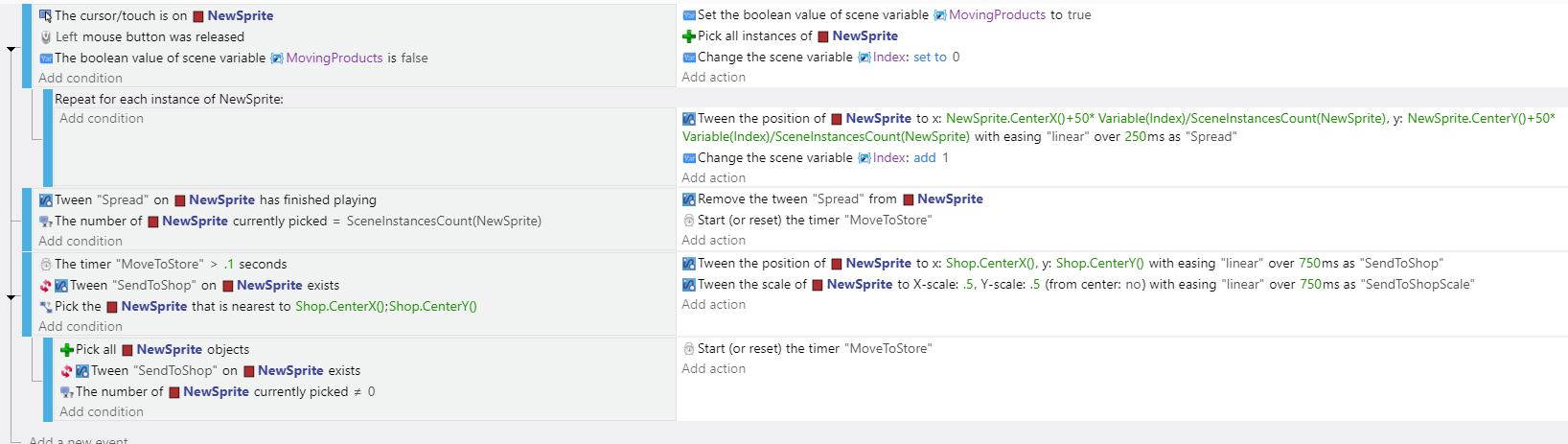1568x444 pixels.
Task: Click the timer icon of the sub-event 'Start (or reset) the timer'
Action: coord(689,349)
